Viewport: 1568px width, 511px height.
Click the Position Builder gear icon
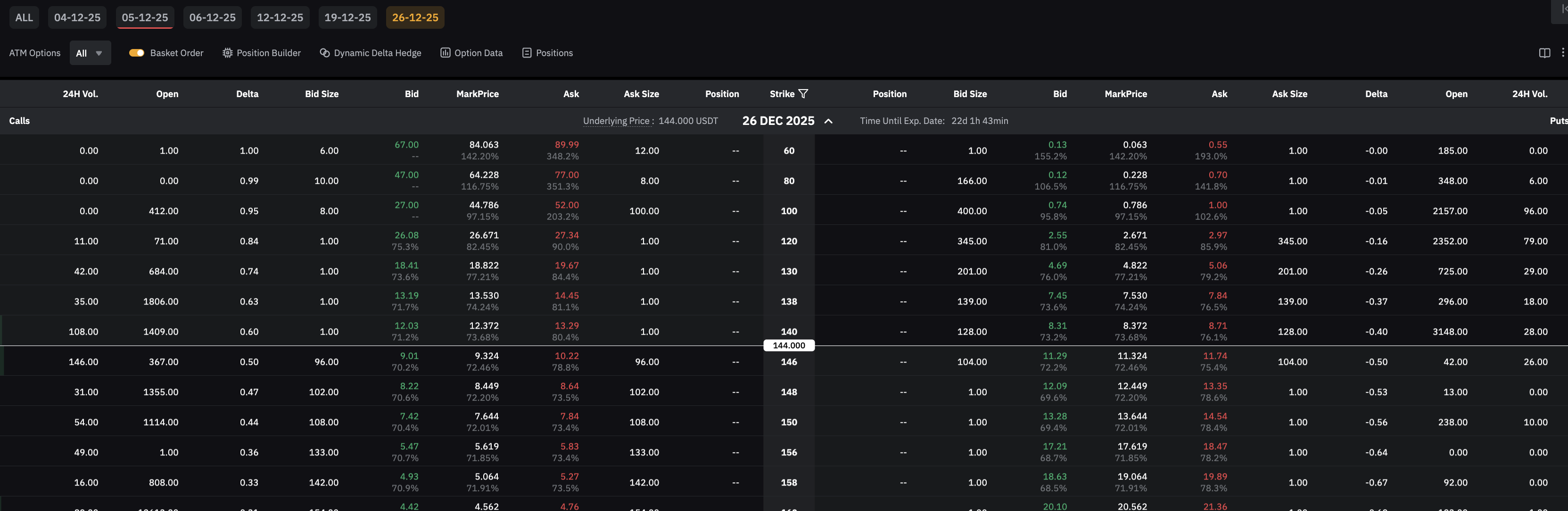point(228,53)
